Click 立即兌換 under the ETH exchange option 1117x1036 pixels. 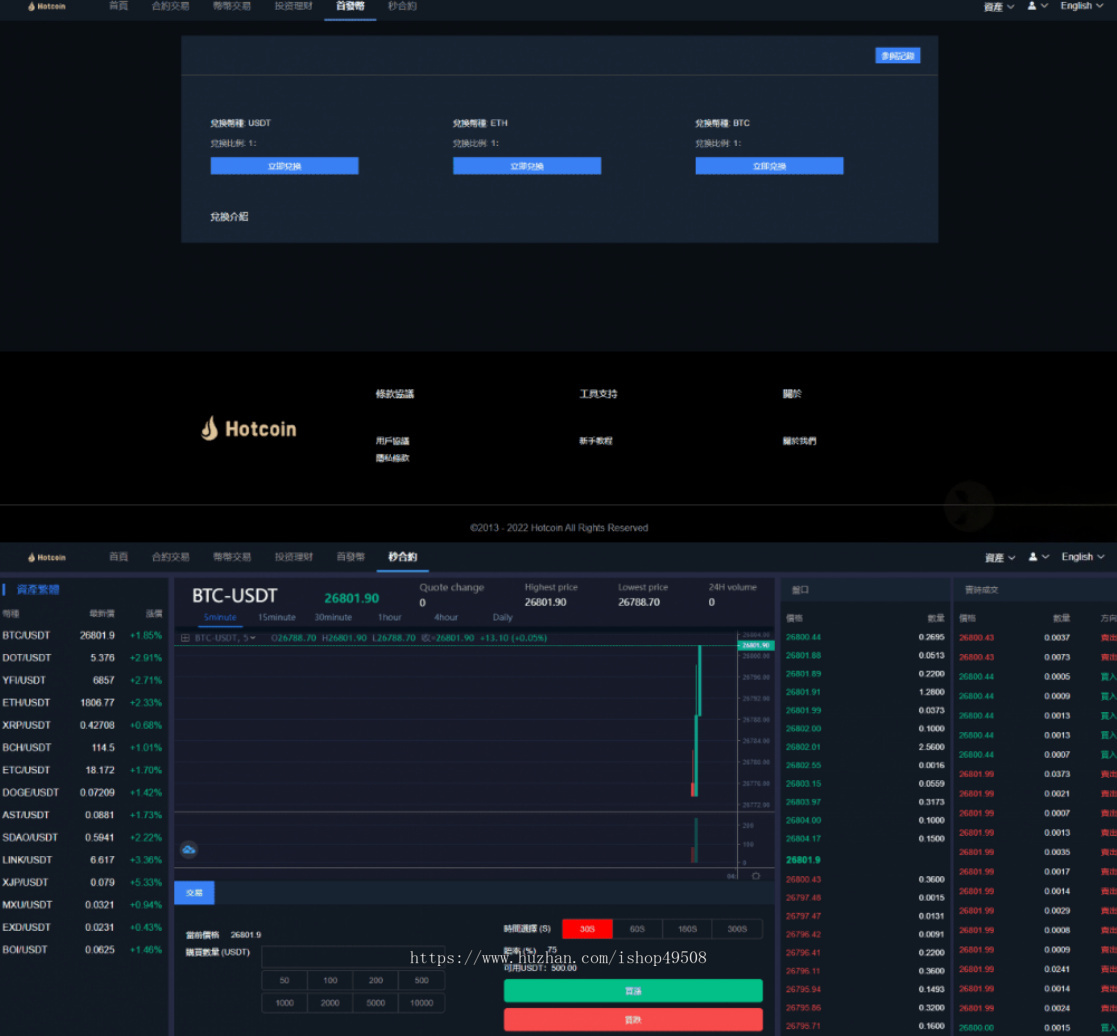pos(527,166)
